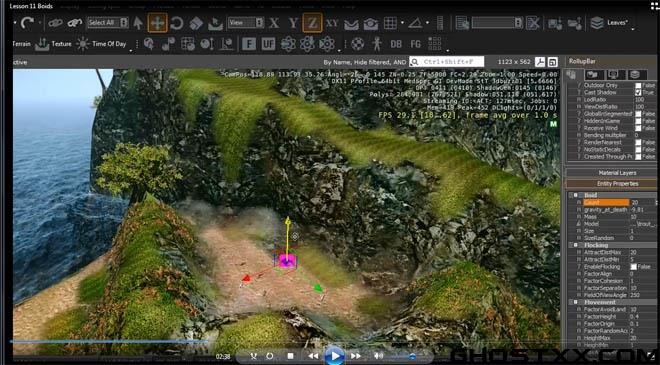Click the human figure character icon
Image resolution: width=660 pixels, height=365 pixels.
pyautogui.click(x=377, y=44)
